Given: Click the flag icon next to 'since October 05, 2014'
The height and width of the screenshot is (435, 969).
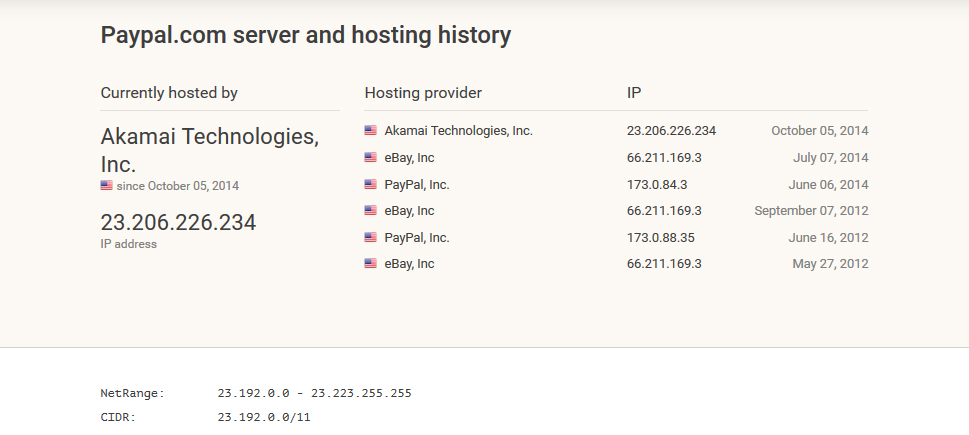Looking at the screenshot, I should click(x=106, y=185).
